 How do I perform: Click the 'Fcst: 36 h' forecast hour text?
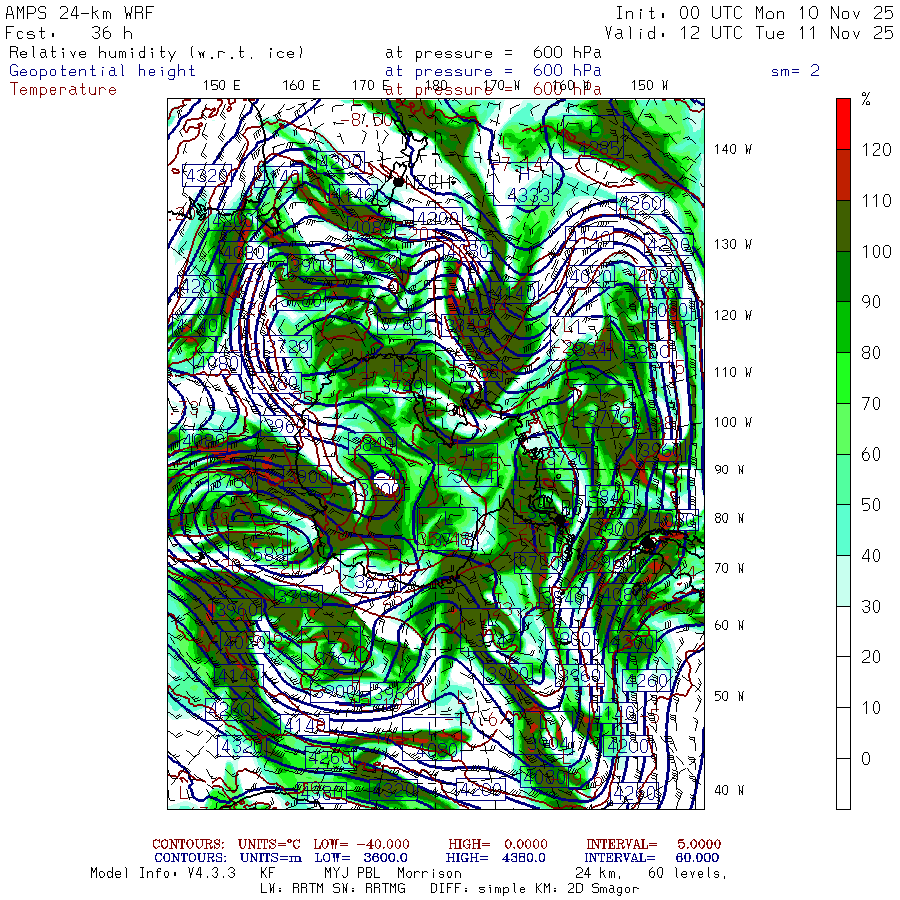[69, 33]
